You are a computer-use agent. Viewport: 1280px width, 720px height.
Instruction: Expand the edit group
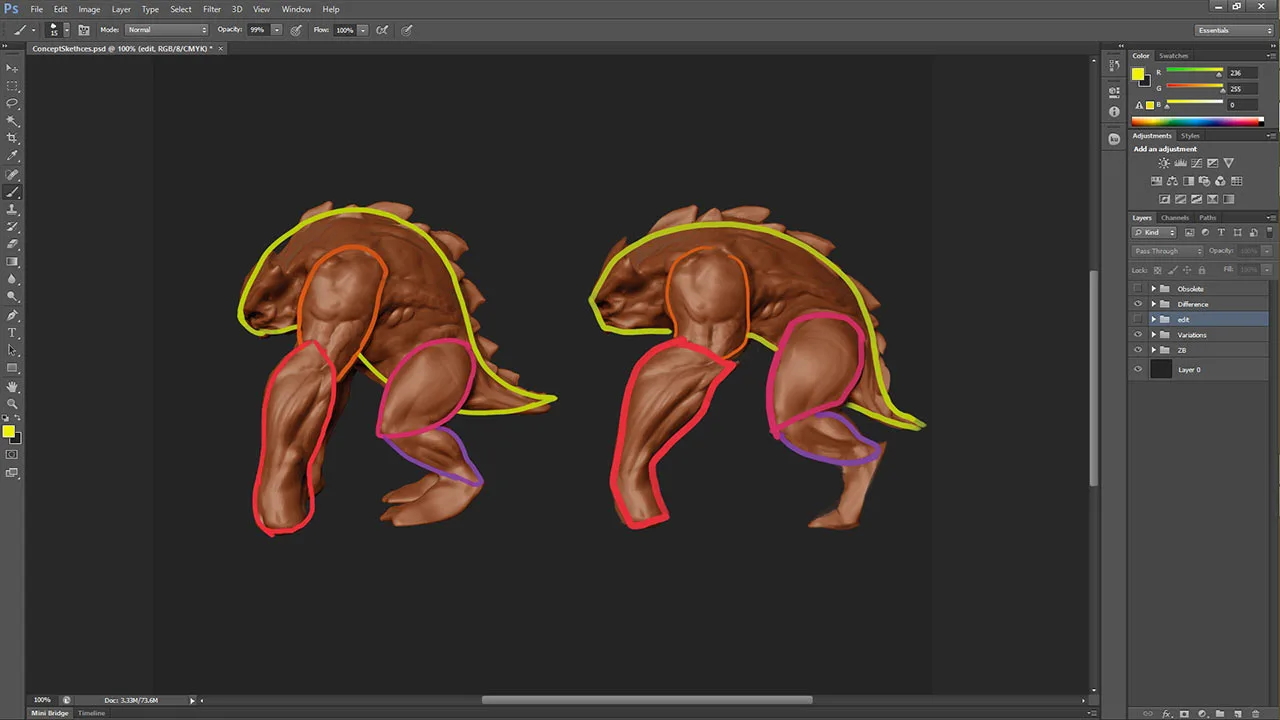point(1153,319)
